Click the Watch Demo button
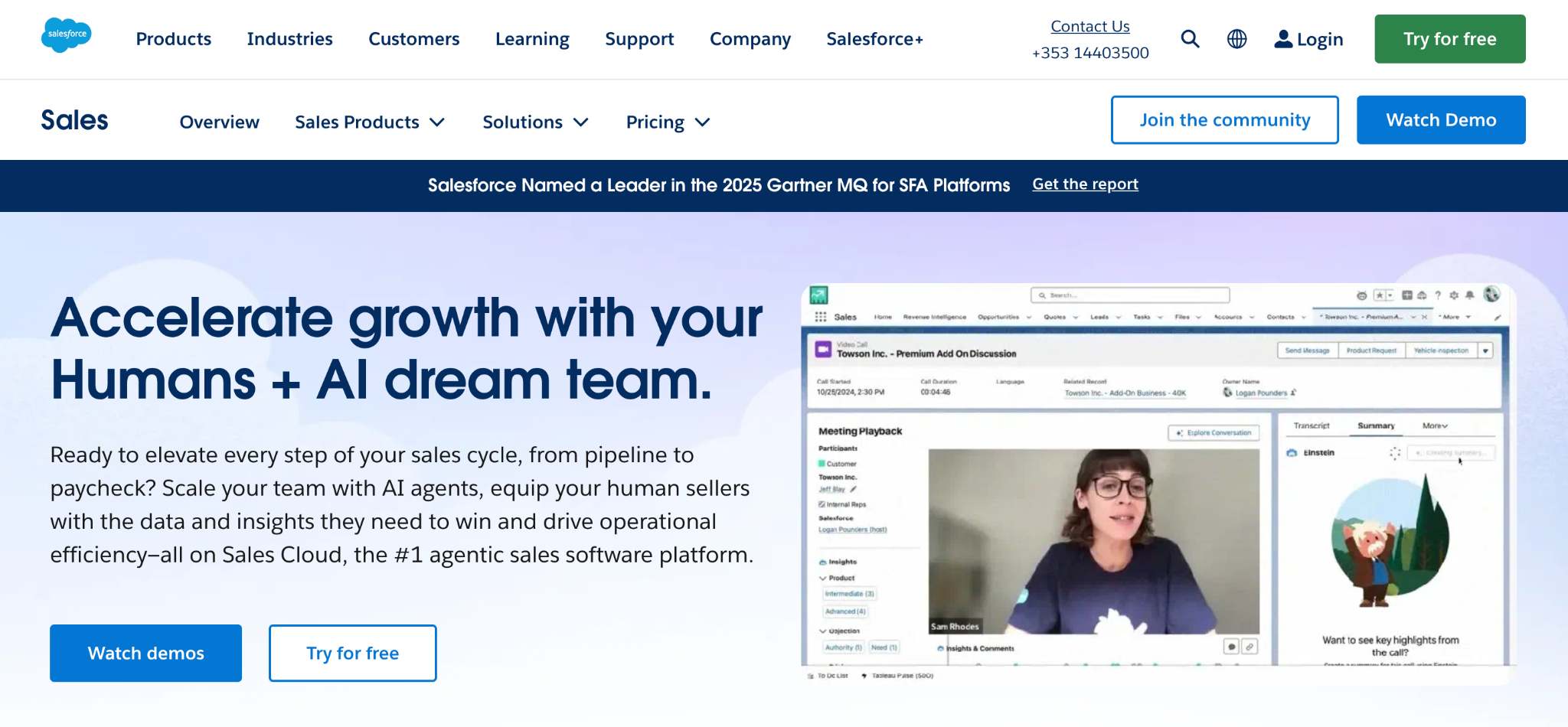 pyautogui.click(x=1441, y=120)
